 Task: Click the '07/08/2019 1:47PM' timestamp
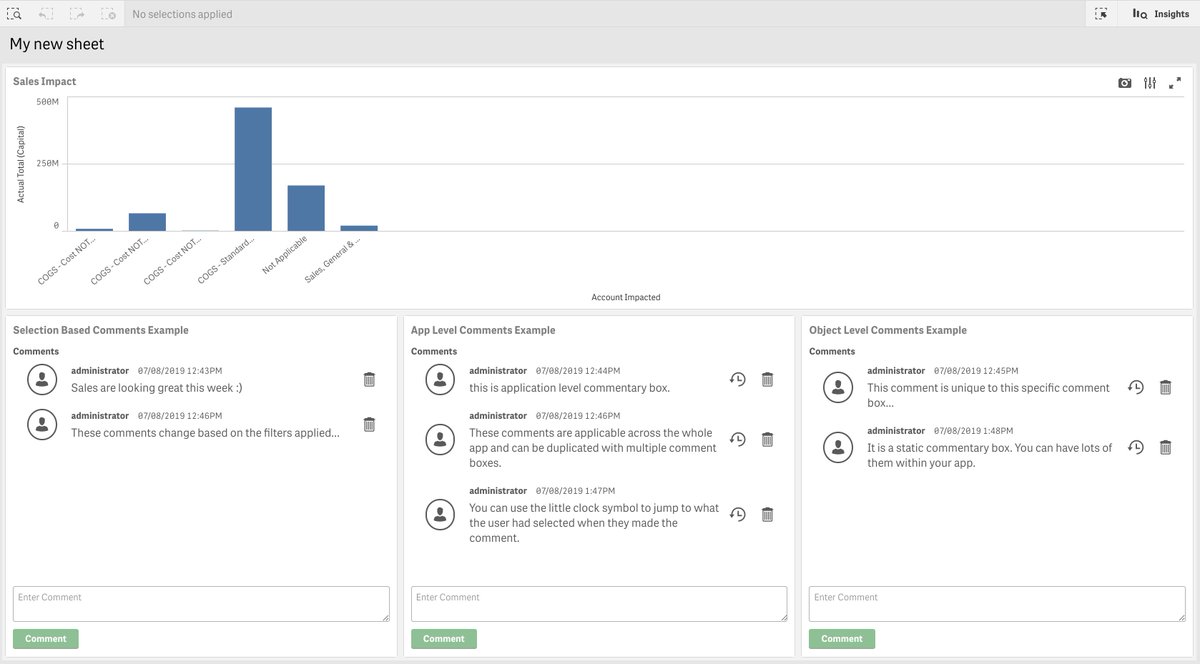click(x=576, y=491)
